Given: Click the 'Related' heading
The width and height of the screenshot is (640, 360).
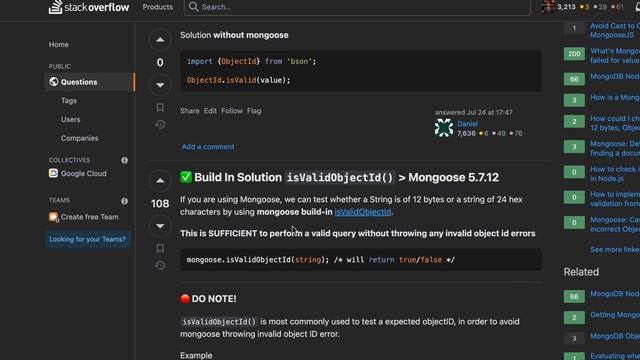Looking at the screenshot, I should tap(581, 272).
